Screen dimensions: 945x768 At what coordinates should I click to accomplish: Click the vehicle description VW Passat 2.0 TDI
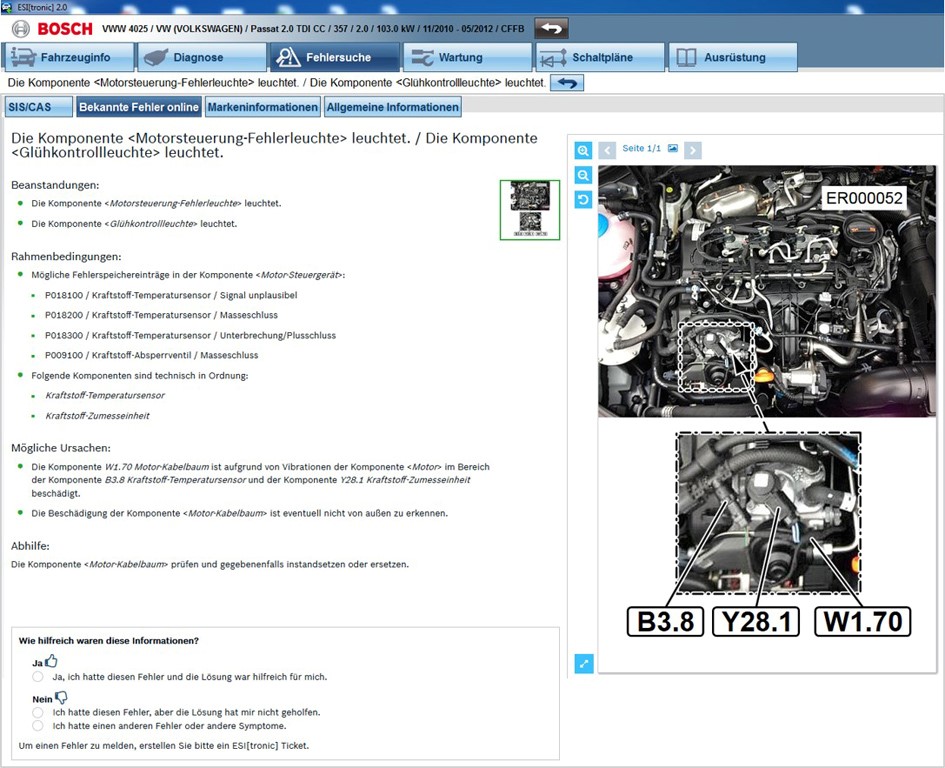point(313,28)
